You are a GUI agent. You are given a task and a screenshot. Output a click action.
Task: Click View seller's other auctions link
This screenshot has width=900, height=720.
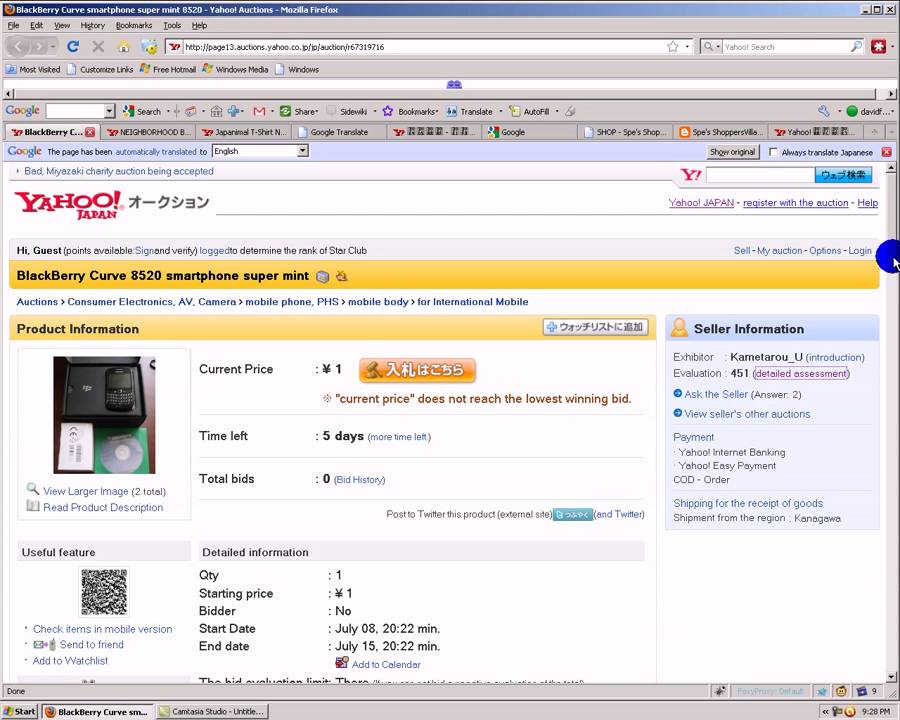(x=747, y=414)
